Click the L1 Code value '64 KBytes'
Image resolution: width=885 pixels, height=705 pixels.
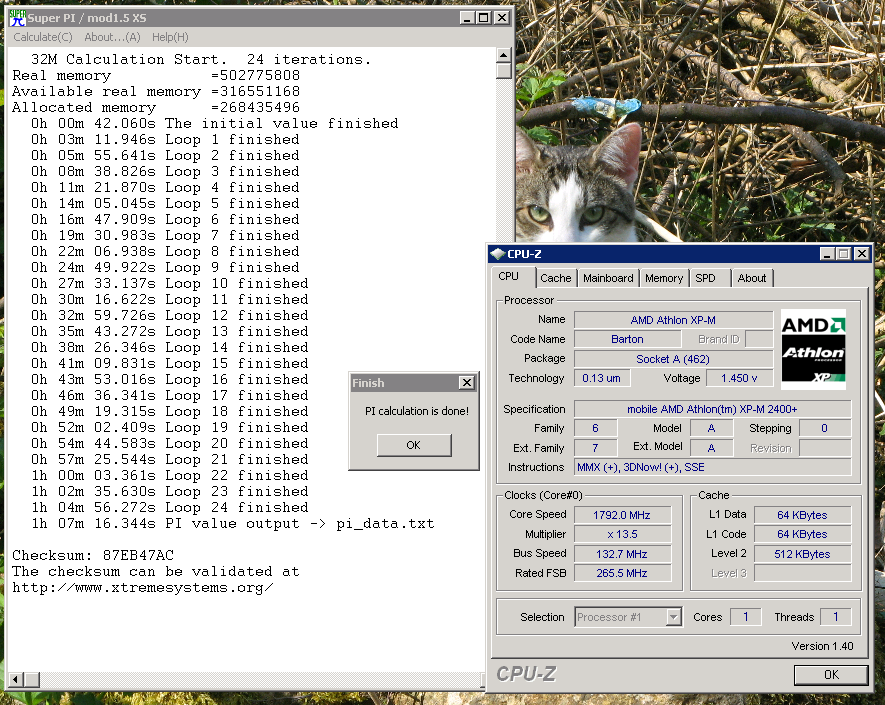coord(802,534)
